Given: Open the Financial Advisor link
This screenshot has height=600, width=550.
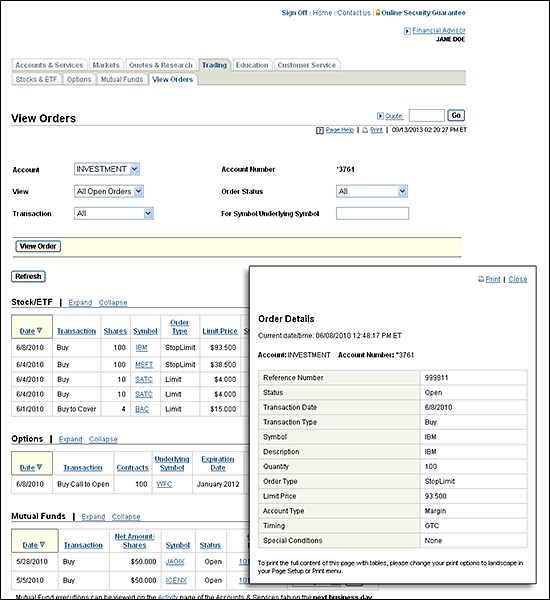Looking at the screenshot, I should [x=439, y=30].
